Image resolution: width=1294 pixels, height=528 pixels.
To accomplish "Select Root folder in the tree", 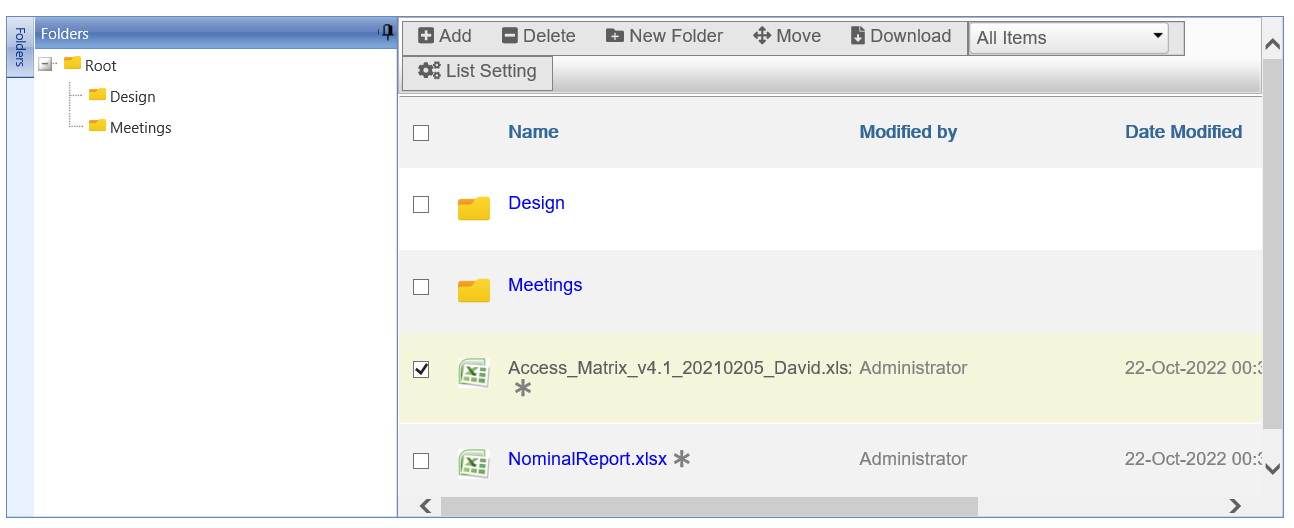I will (x=100, y=66).
